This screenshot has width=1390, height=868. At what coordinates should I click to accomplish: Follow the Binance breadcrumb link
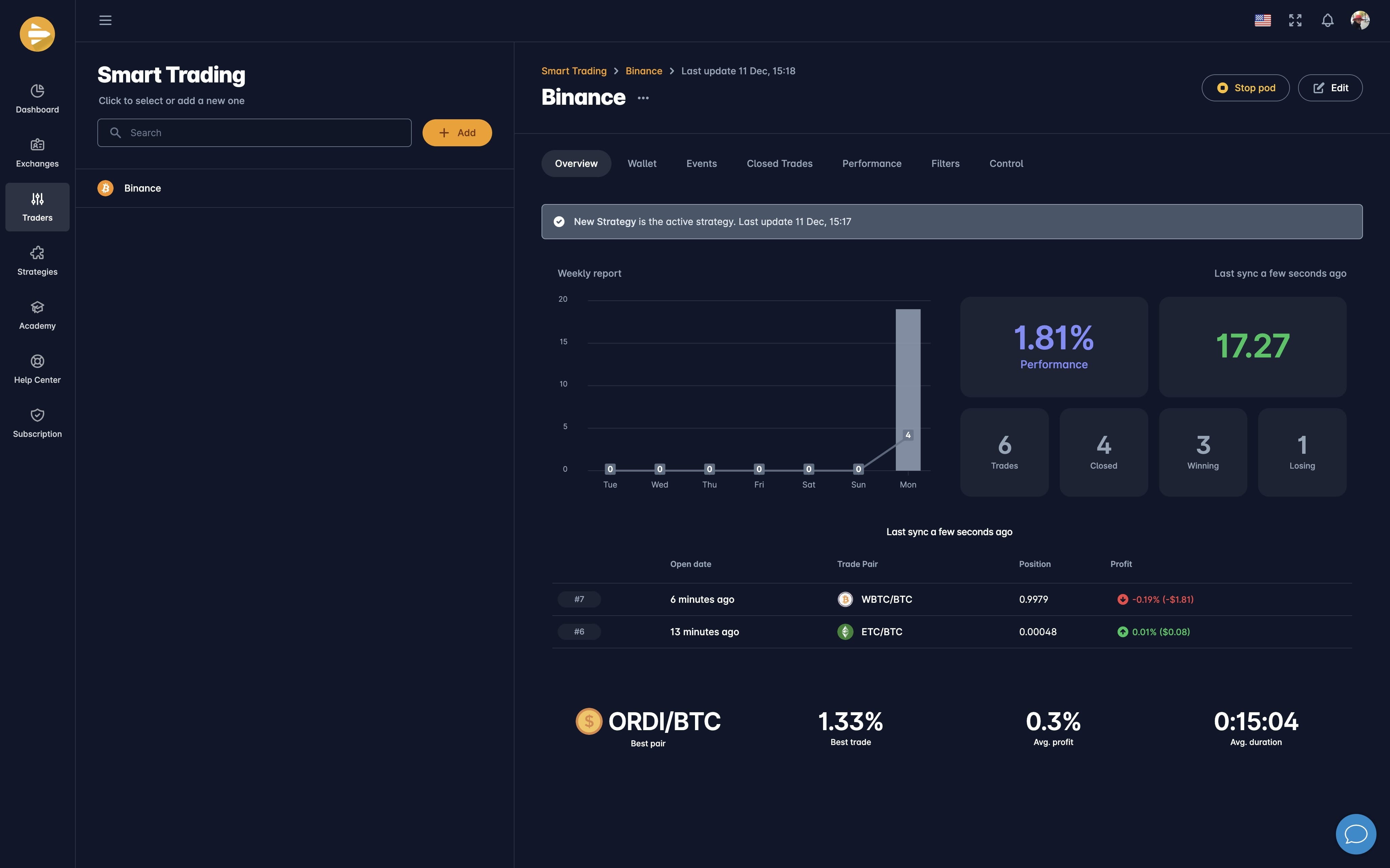(644, 71)
